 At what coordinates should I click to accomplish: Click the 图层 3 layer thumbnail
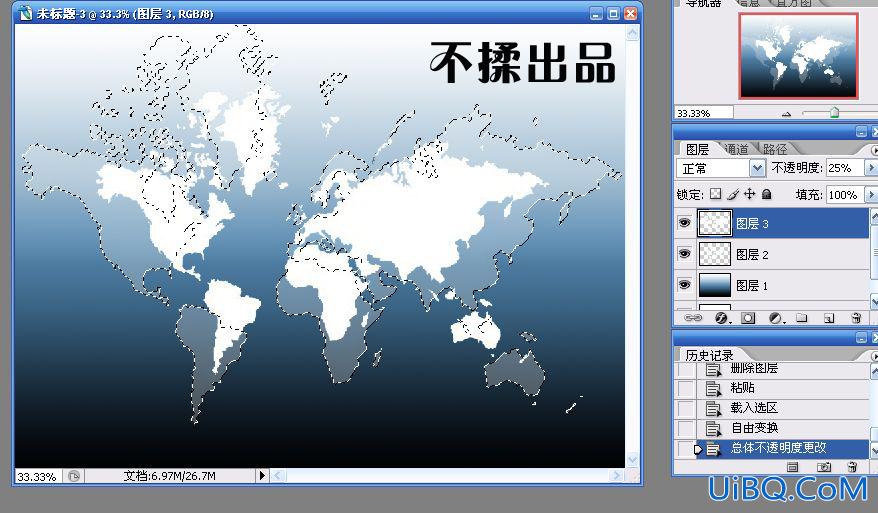coord(715,223)
